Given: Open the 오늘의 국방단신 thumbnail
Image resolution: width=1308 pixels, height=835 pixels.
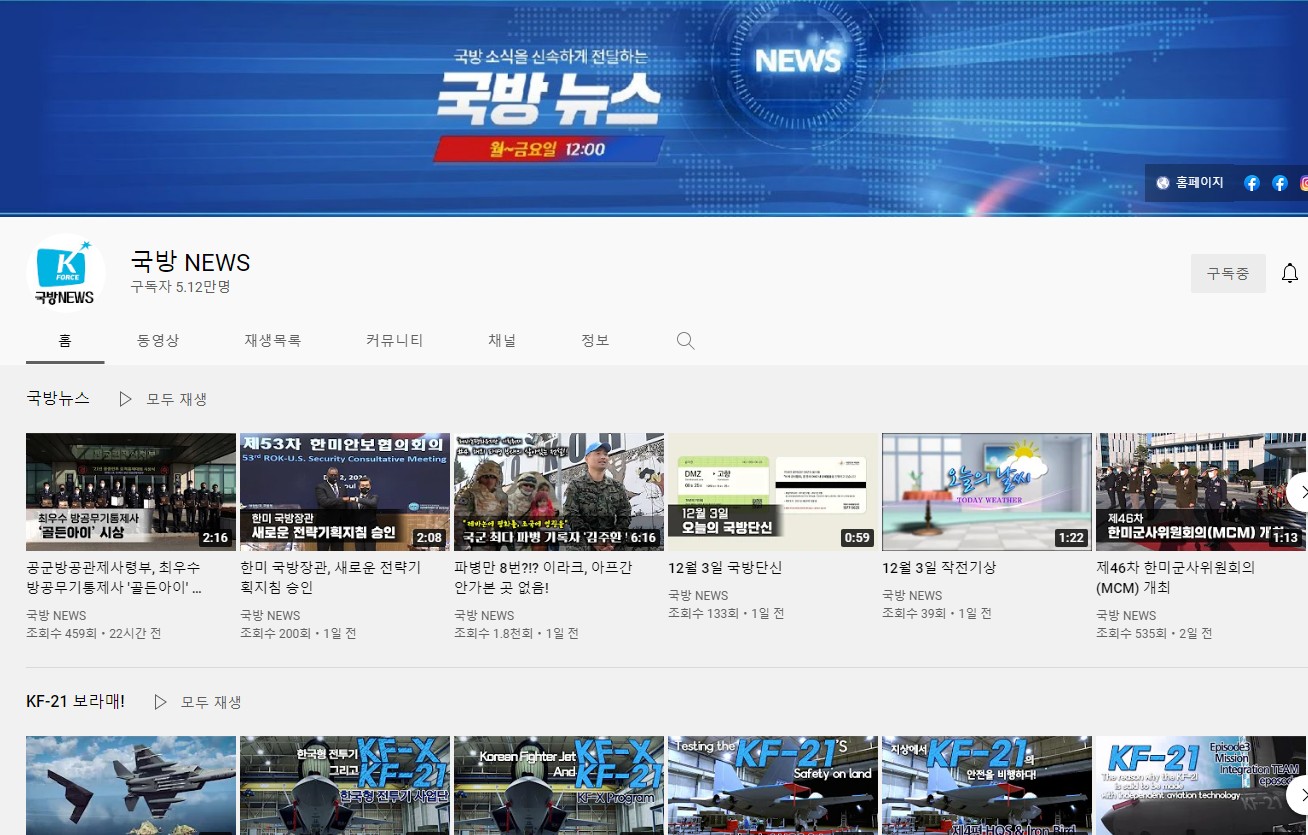Looking at the screenshot, I should pyautogui.click(x=773, y=492).
